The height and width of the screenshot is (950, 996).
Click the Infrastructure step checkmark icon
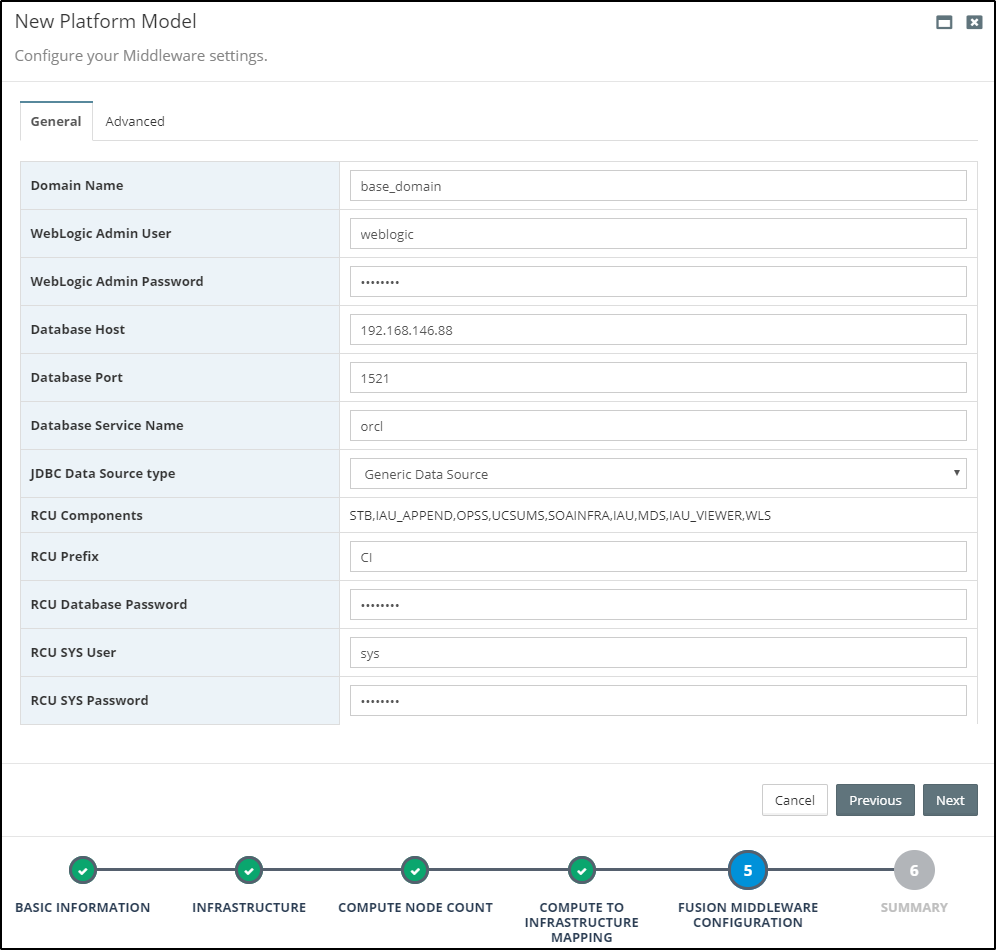point(249,871)
